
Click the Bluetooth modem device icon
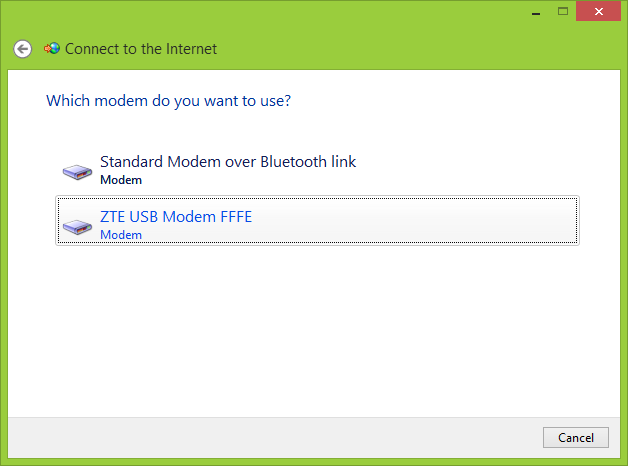pyautogui.click(x=77, y=171)
